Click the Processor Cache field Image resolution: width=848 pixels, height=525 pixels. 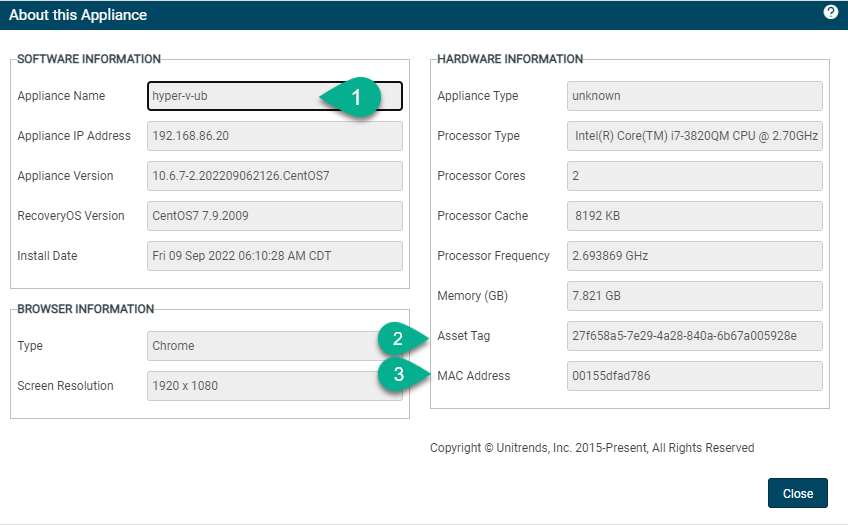click(x=695, y=216)
